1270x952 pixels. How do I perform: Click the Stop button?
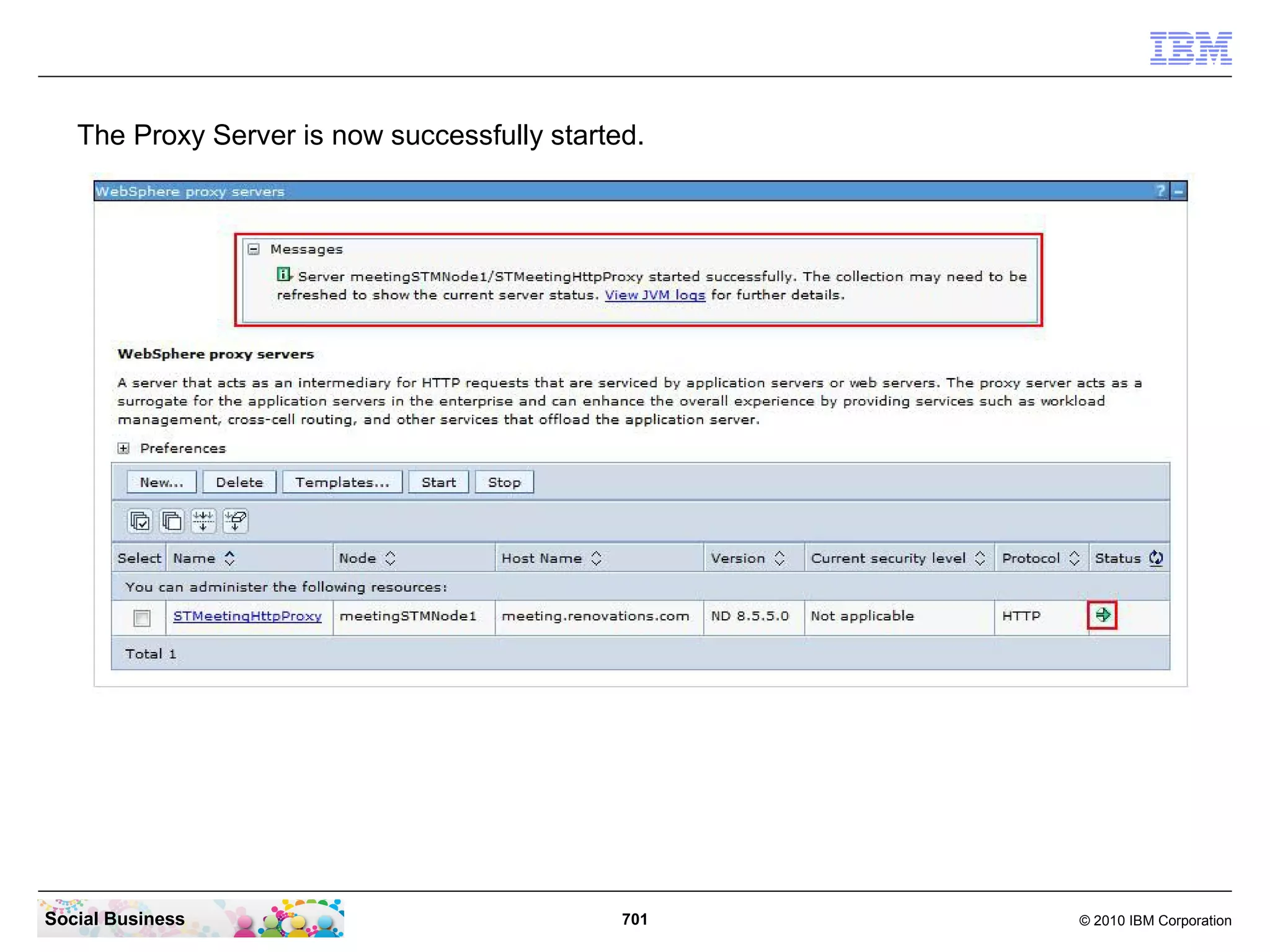(504, 482)
